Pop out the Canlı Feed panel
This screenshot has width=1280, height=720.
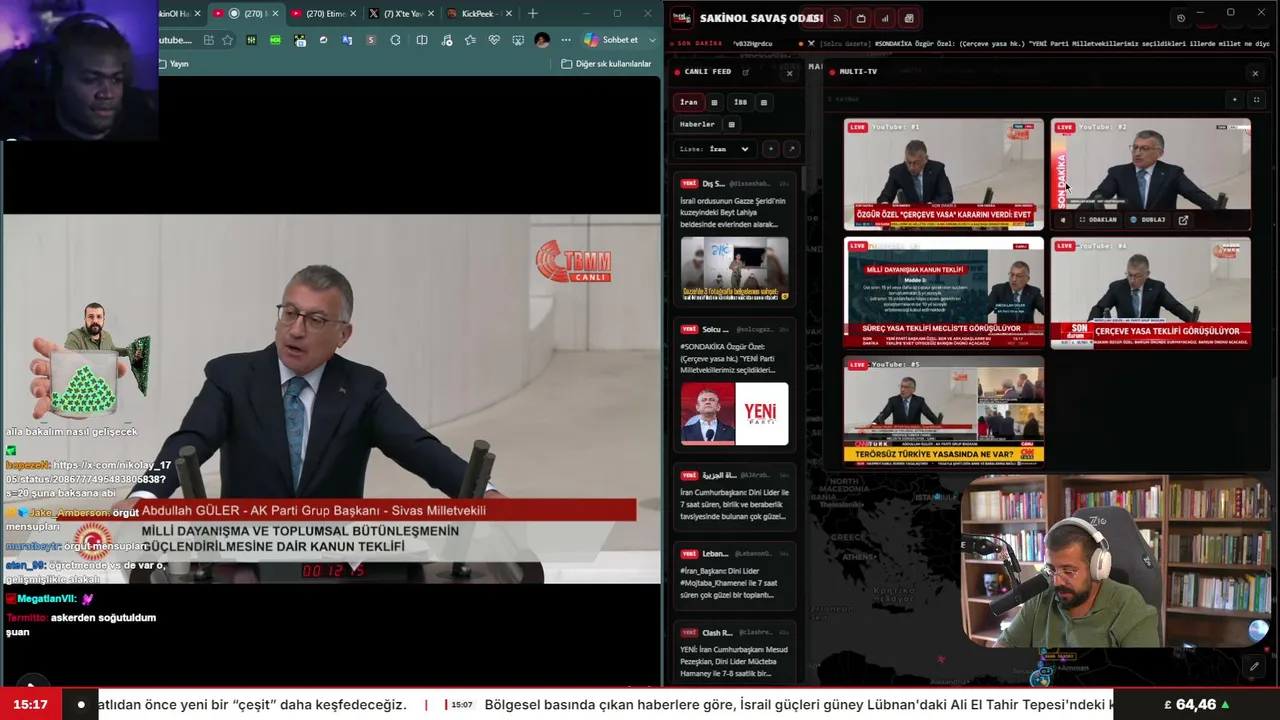click(745, 72)
